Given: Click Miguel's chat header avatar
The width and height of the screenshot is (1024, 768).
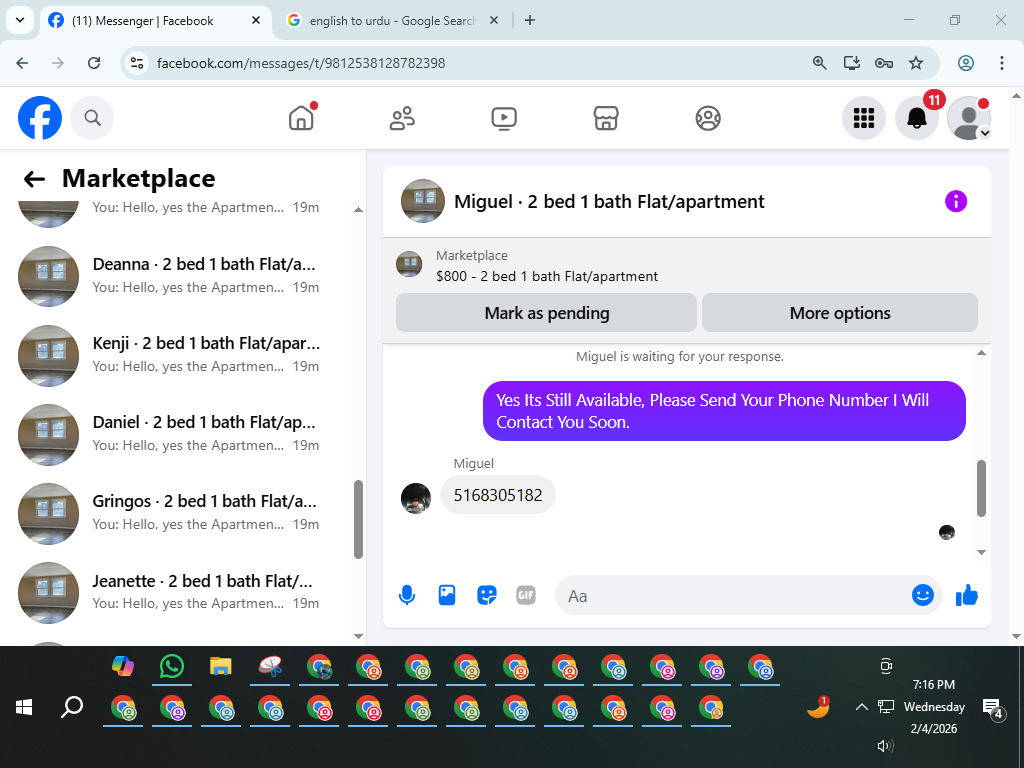Looking at the screenshot, I should (423, 201).
